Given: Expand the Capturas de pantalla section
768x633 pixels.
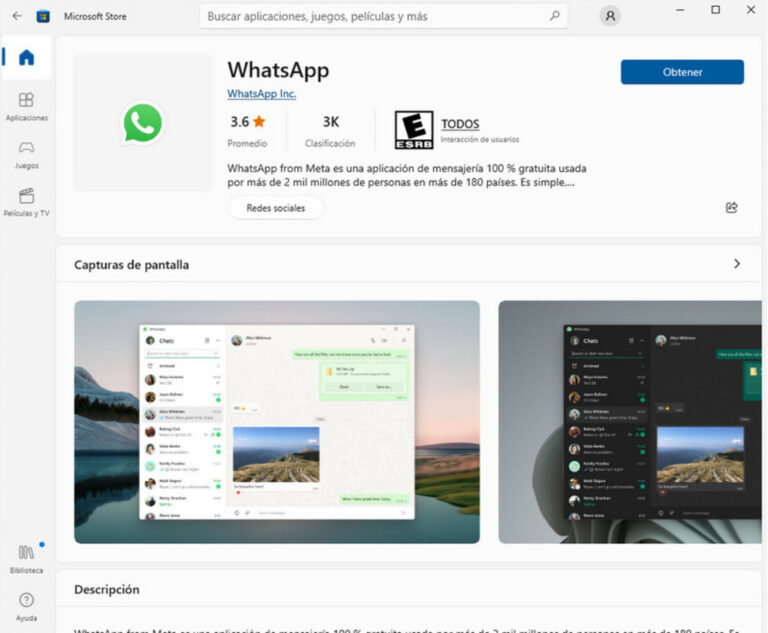Looking at the screenshot, I should [x=737, y=264].
